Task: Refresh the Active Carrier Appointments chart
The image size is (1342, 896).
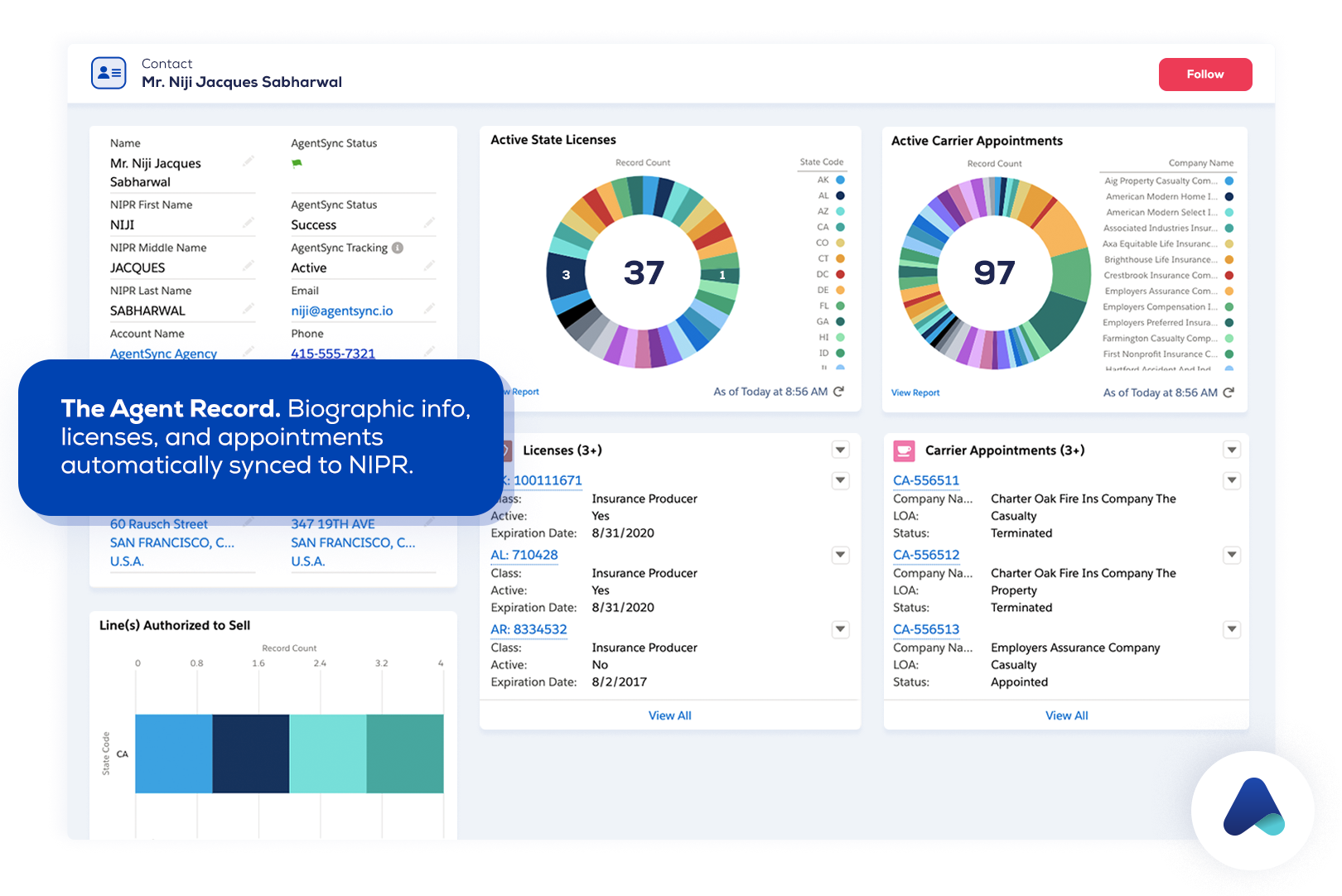Action: (x=1229, y=393)
